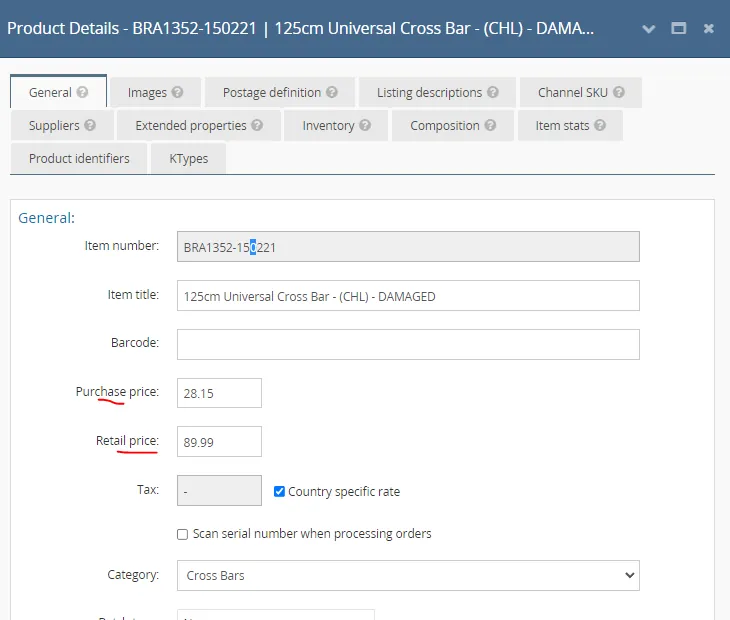The width and height of the screenshot is (730, 620).
Task: Click help icon next to Suppliers
Action: pos(90,125)
